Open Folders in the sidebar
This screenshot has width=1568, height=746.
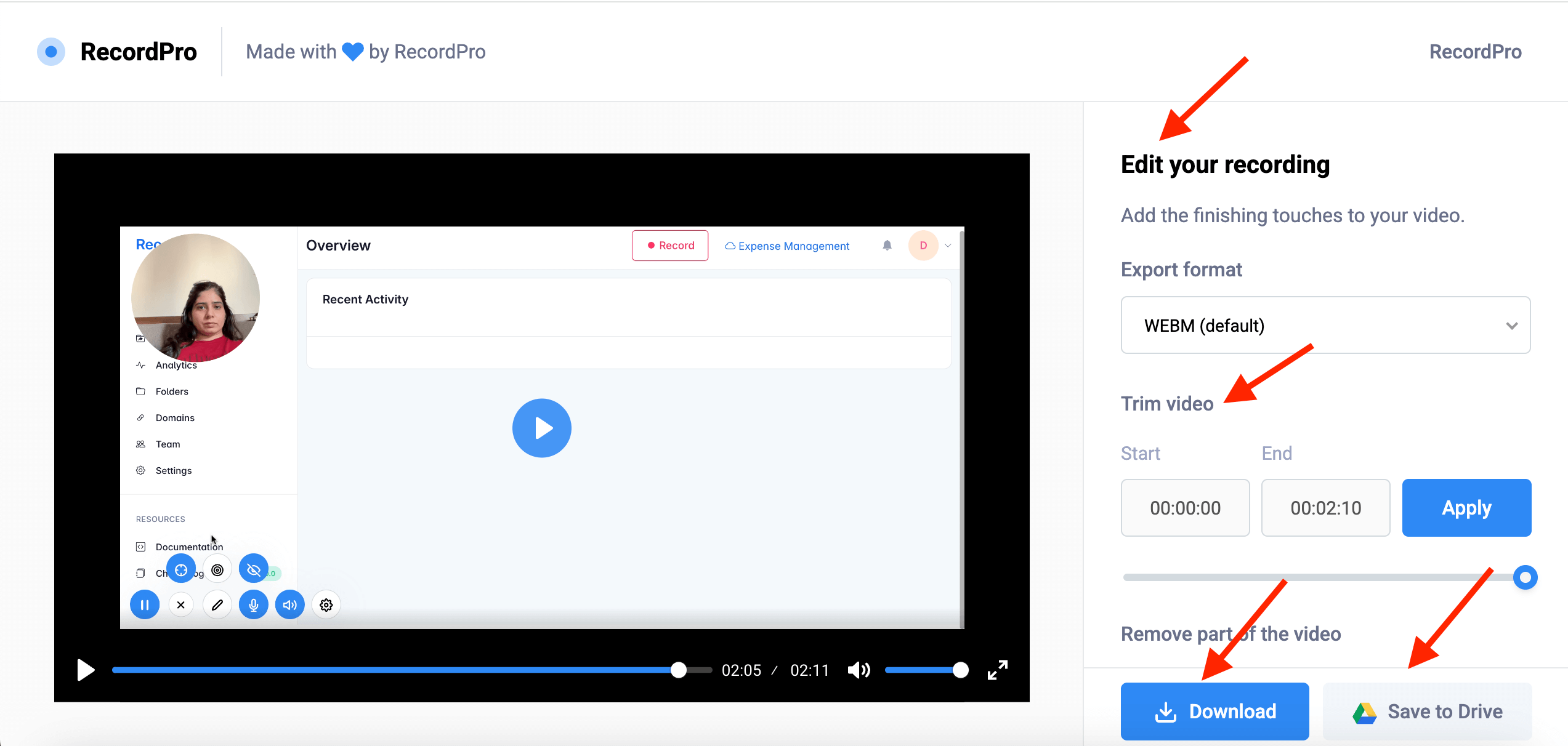[x=172, y=391]
